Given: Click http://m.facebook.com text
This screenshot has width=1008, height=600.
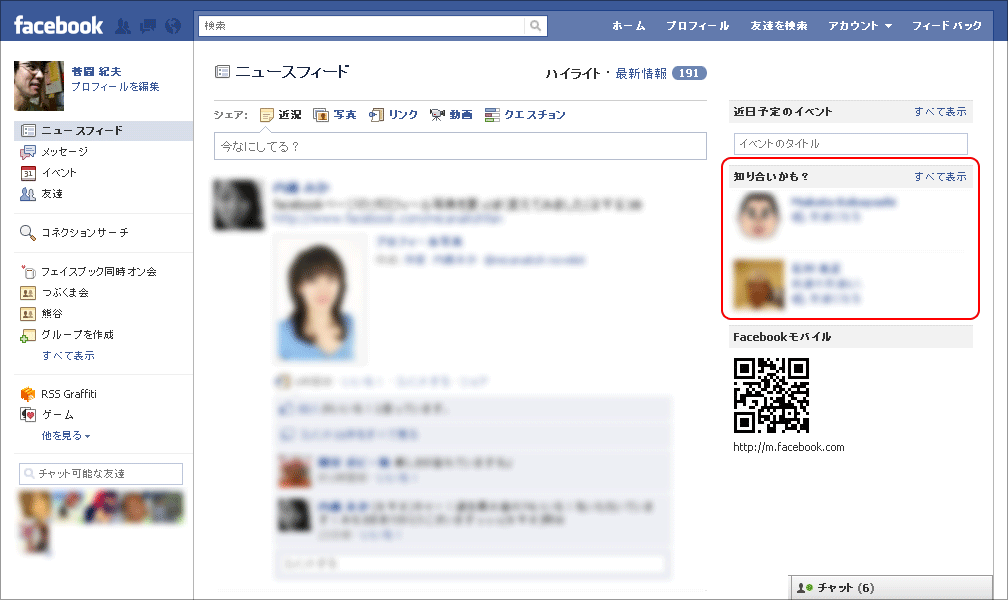Looking at the screenshot, I should [789, 447].
